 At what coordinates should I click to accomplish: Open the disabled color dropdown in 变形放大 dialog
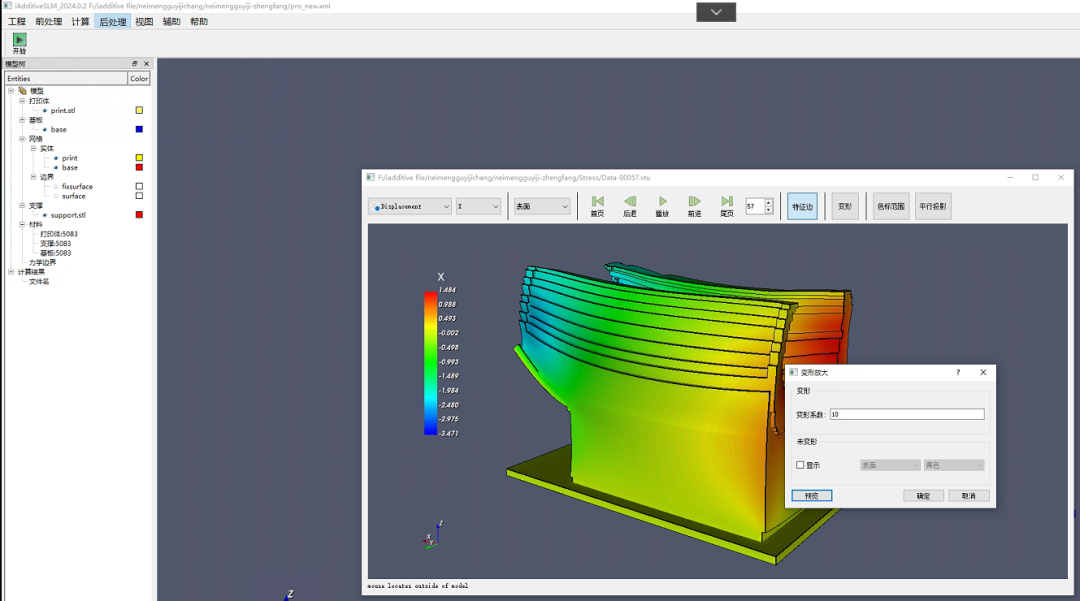click(x=954, y=465)
